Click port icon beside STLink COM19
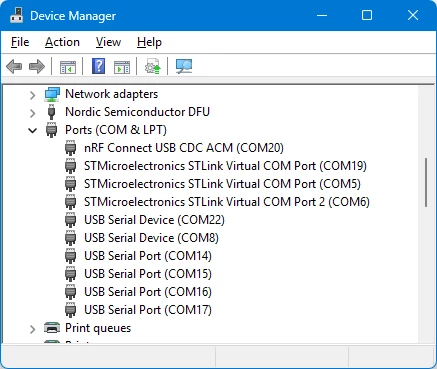The width and height of the screenshot is (437, 369). tap(70, 166)
